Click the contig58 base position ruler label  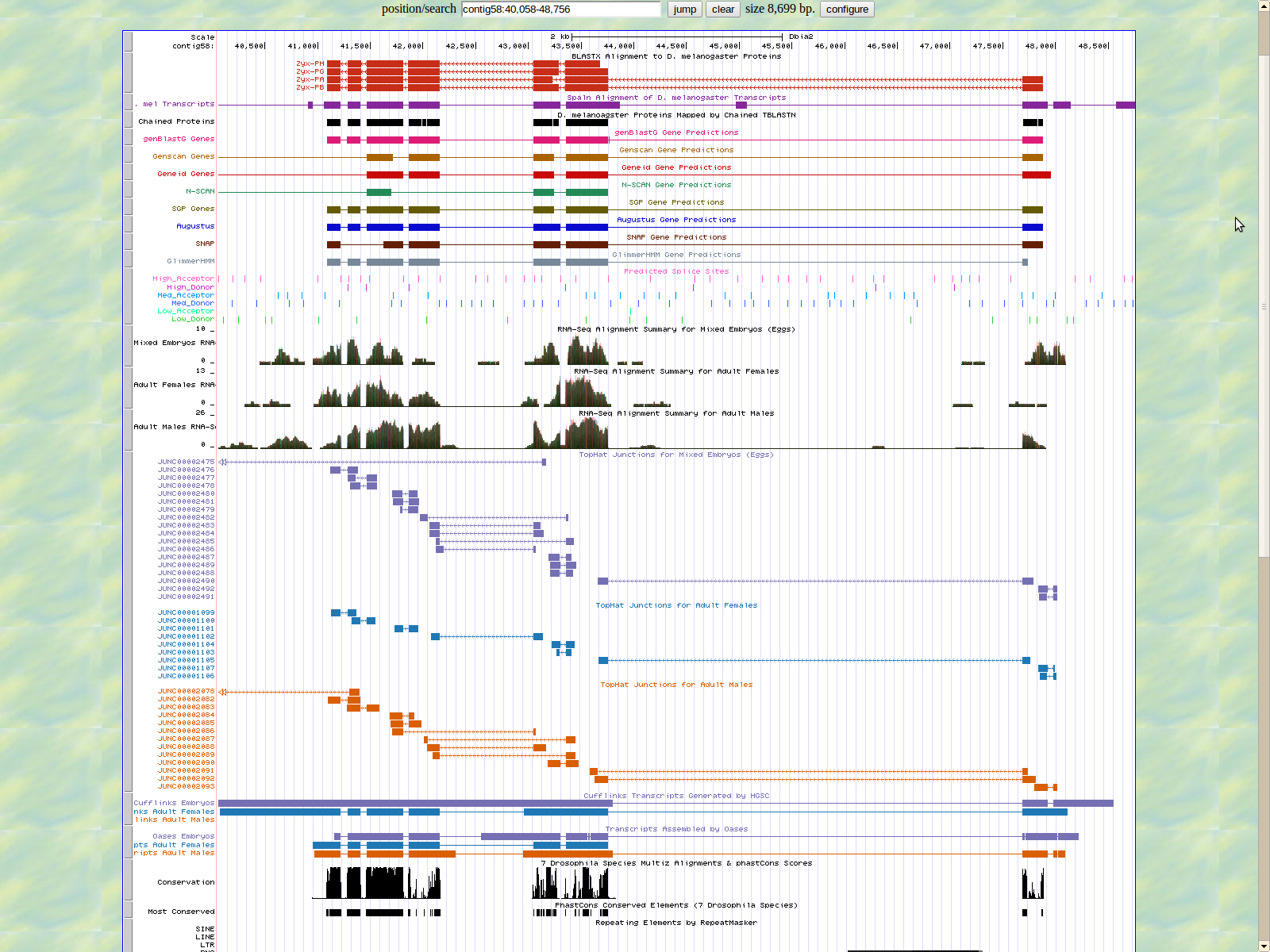(193, 46)
